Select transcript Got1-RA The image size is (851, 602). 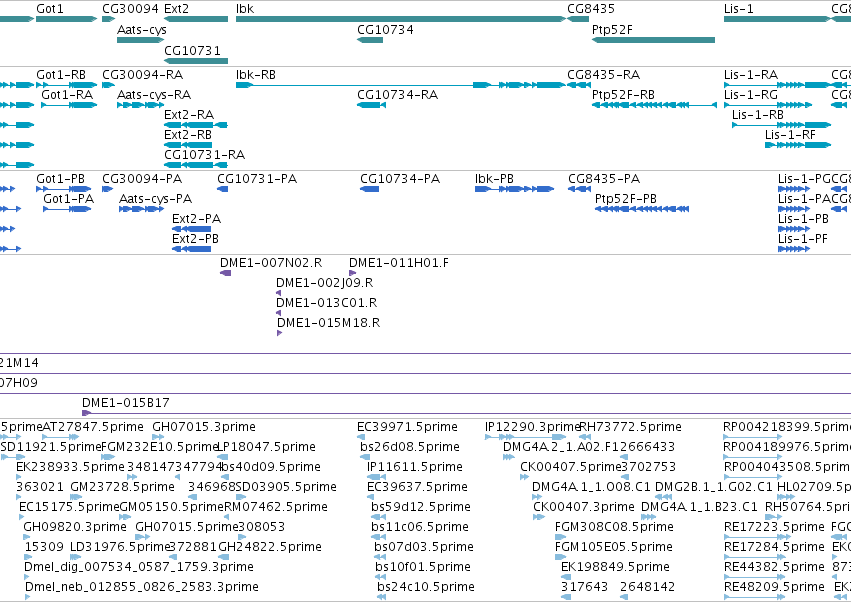coord(69,105)
